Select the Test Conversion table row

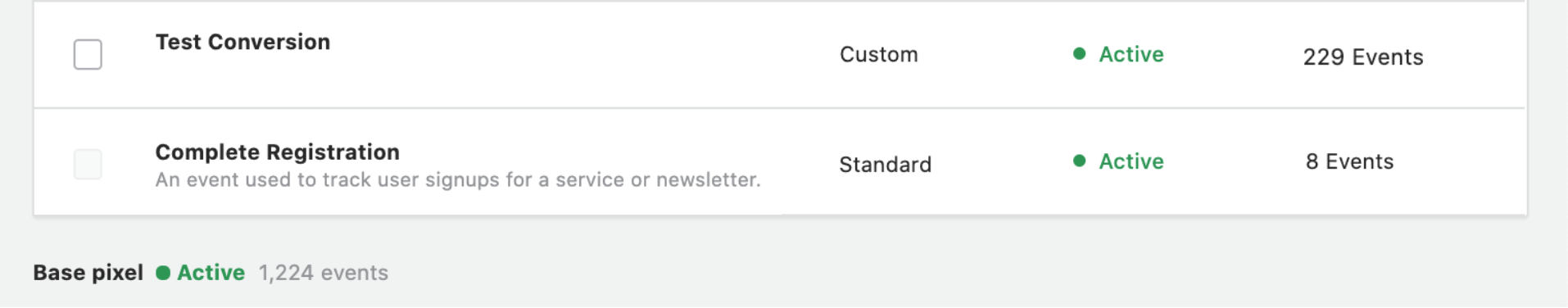coord(779,55)
